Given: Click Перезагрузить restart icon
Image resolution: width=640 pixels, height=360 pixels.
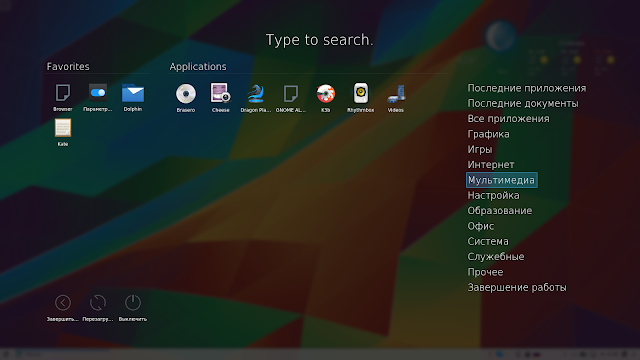Looking at the screenshot, I should tap(98, 307).
